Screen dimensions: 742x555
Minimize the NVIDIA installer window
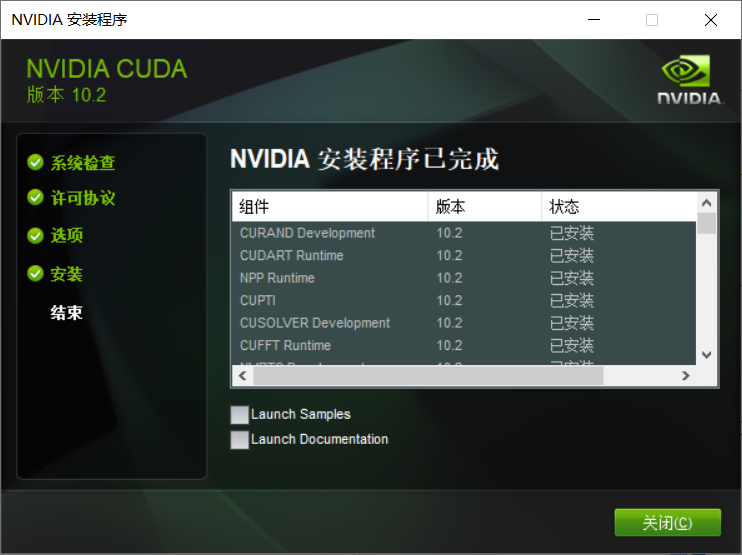(x=594, y=20)
